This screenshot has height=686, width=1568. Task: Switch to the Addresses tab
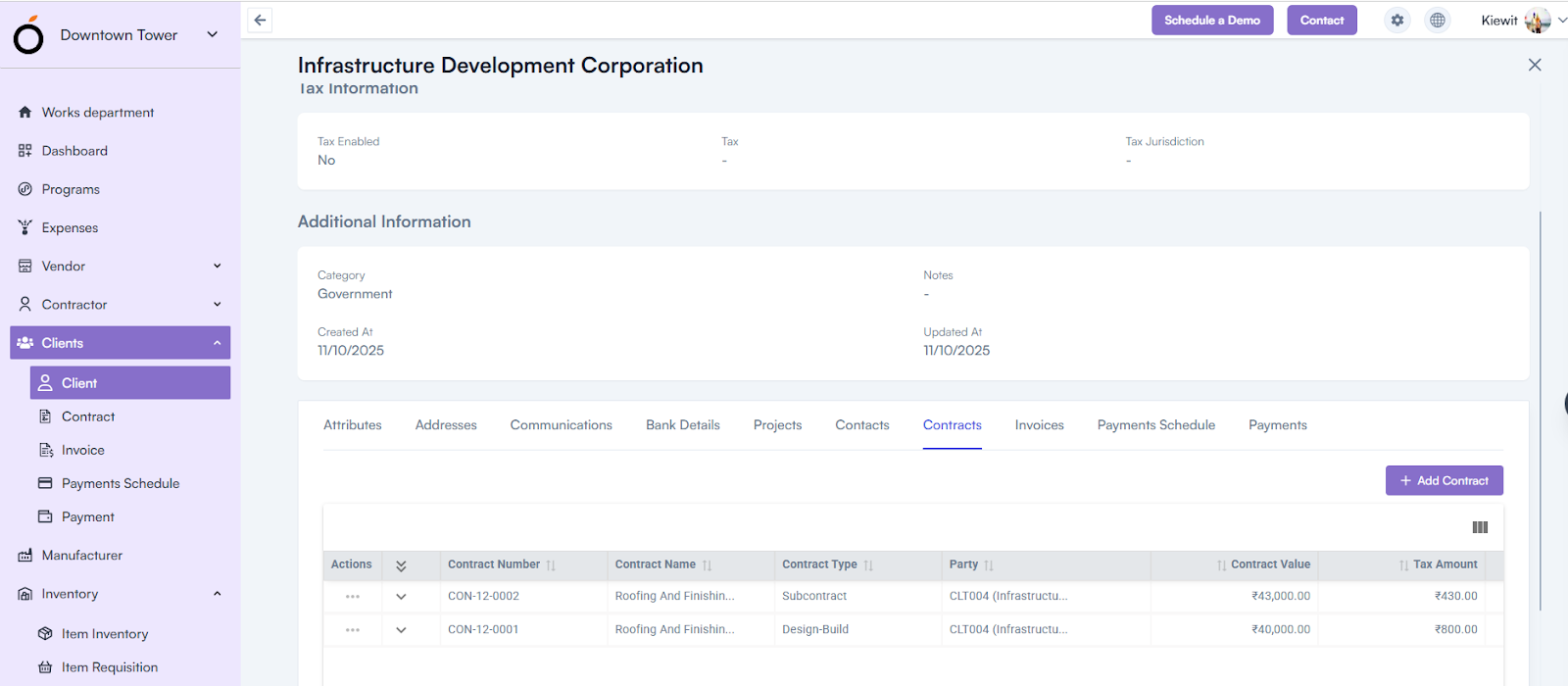446,425
